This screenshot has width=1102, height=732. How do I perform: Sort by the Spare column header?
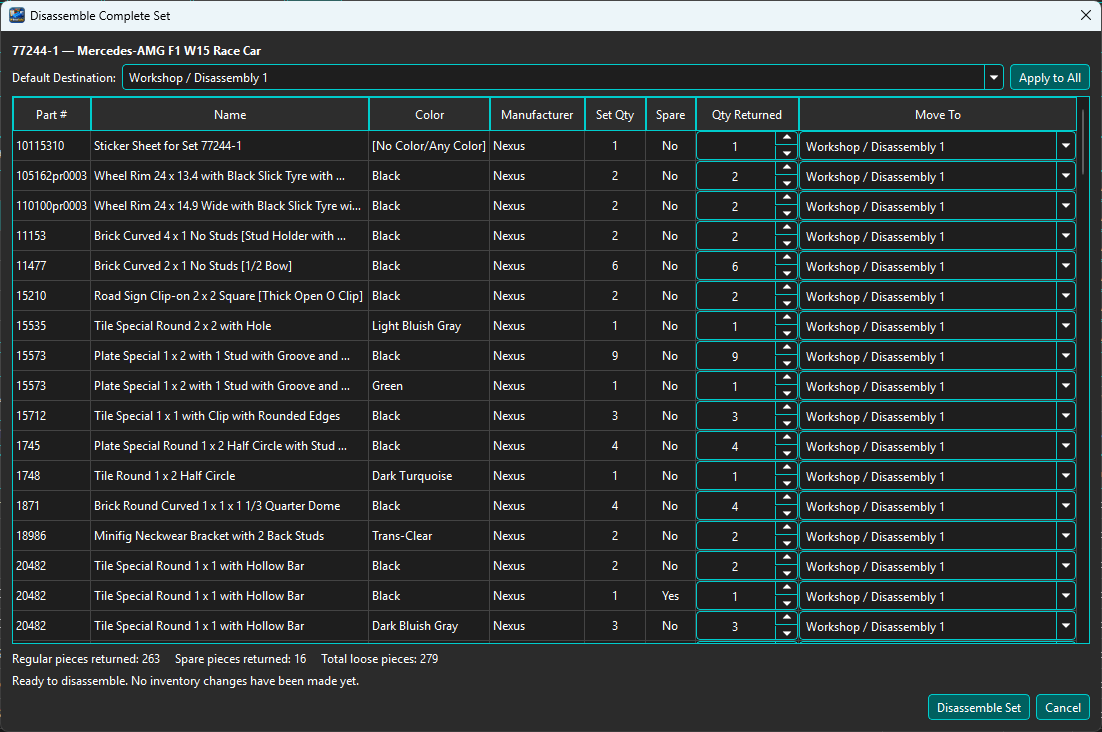coord(670,115)
